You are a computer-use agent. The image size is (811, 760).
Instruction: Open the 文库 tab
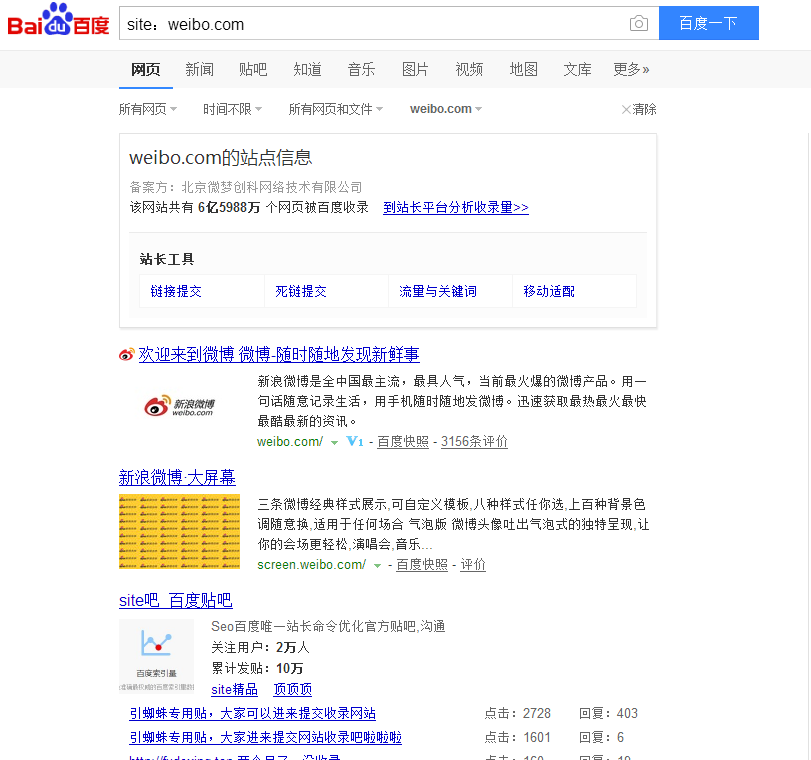coord(577,69)
